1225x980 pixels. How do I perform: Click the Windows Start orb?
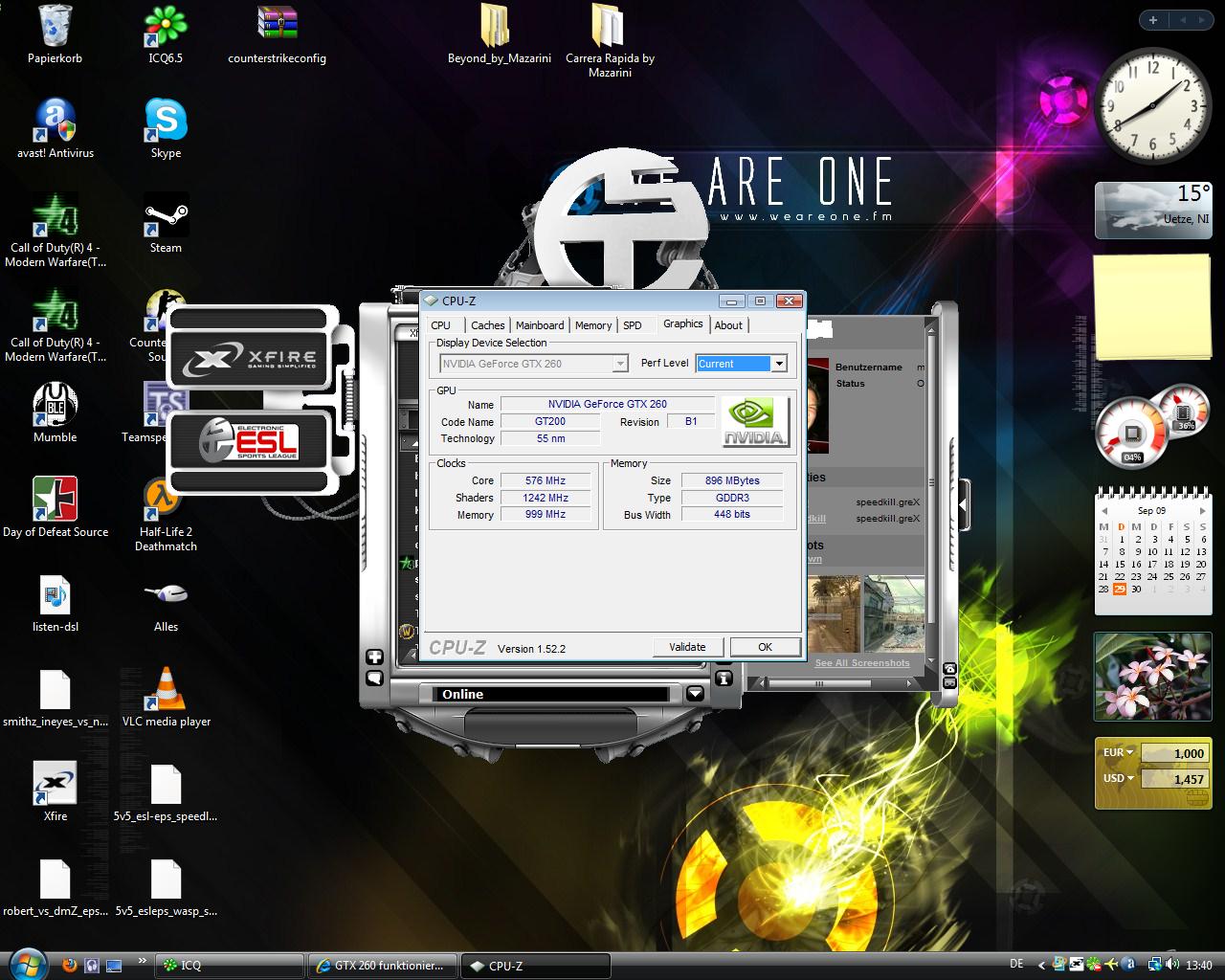tap(26, 963)
